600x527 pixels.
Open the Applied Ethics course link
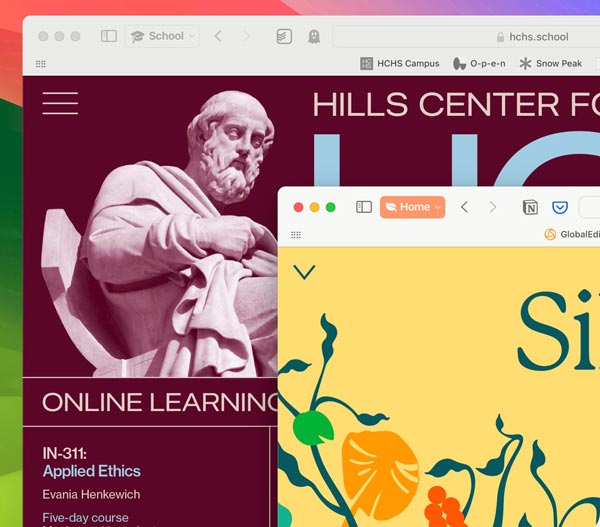click(x=92, y=471)
